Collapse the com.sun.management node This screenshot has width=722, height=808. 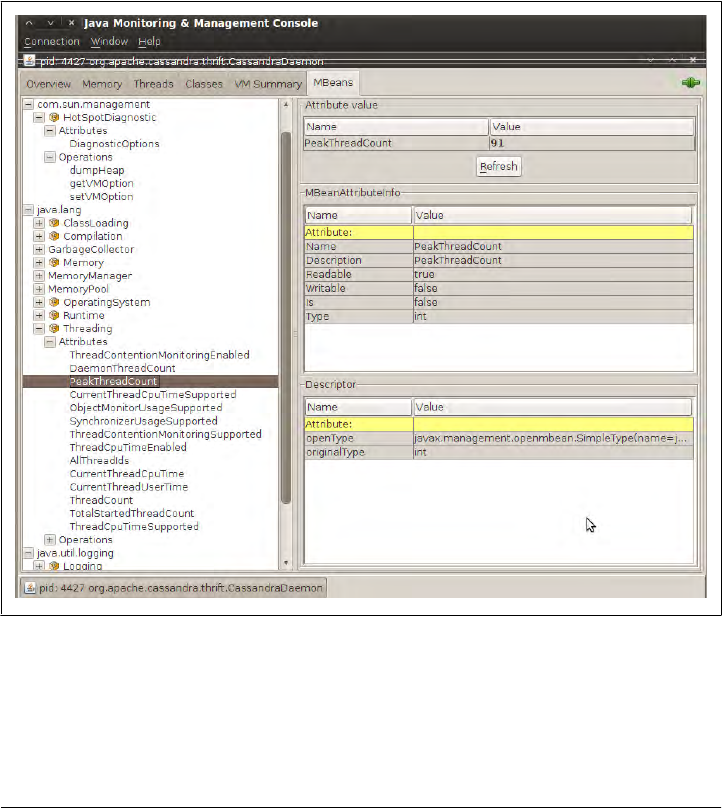coord(28,104)
